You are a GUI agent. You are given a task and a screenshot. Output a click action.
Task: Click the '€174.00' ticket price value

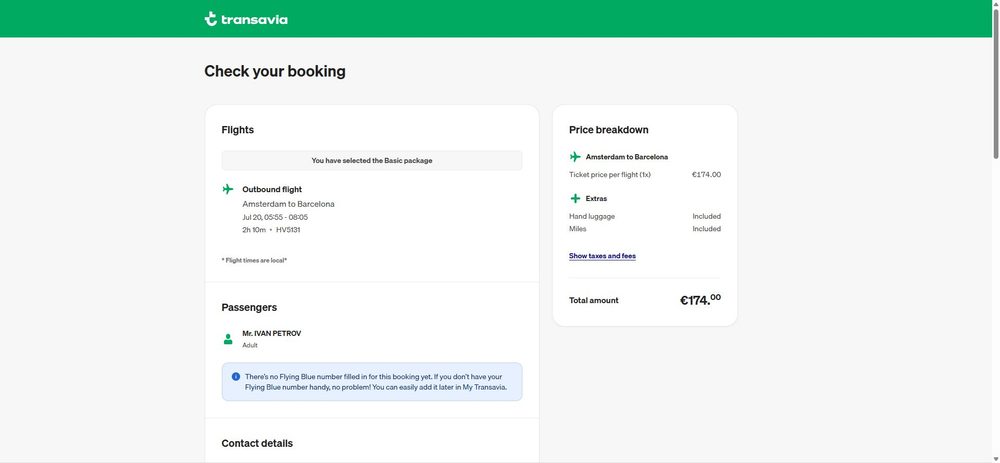click(706, 174)
